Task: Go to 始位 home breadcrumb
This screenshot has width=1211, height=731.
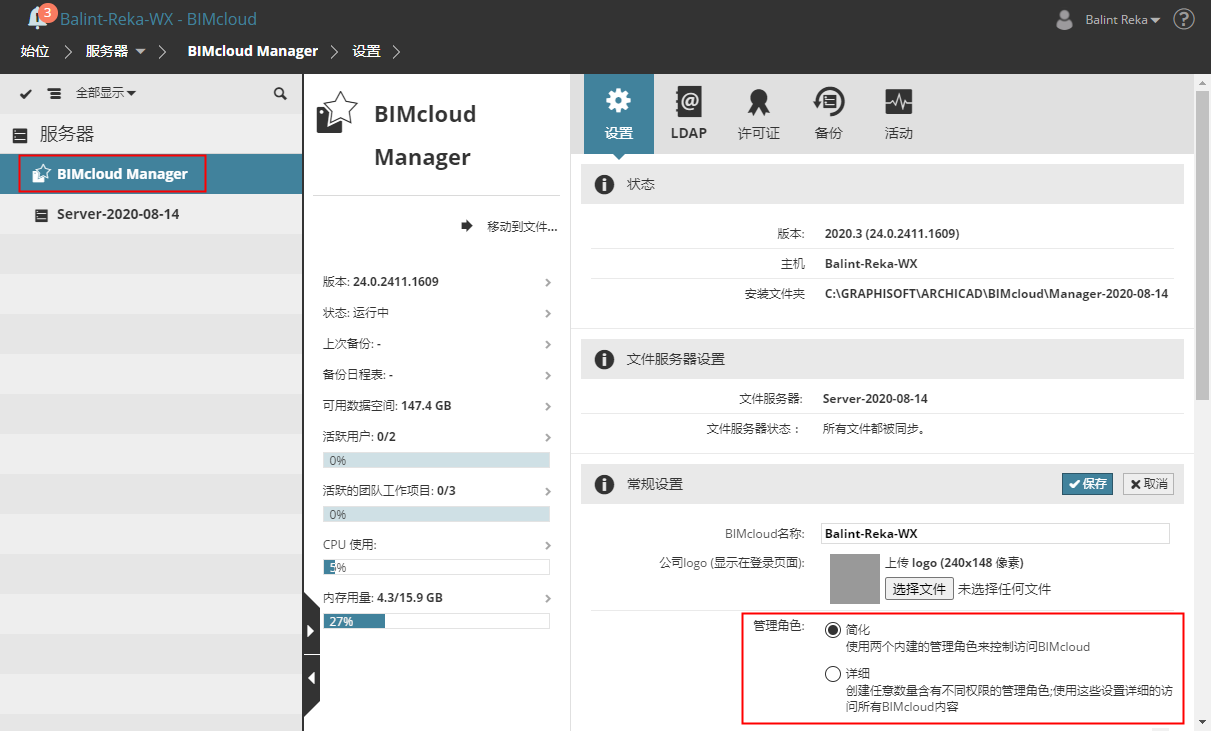Action: [x=35, y=51]
